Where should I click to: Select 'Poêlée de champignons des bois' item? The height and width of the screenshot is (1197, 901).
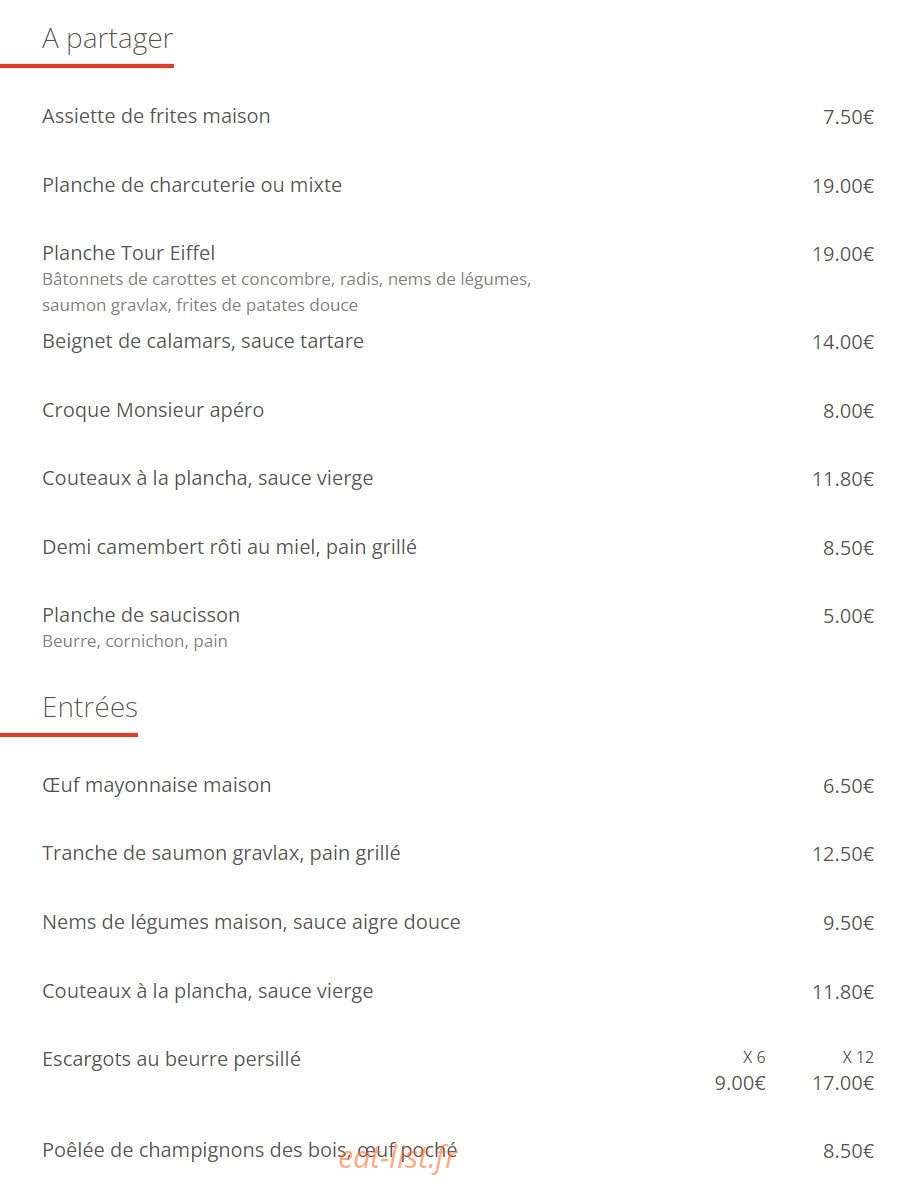coord(250,1150)
